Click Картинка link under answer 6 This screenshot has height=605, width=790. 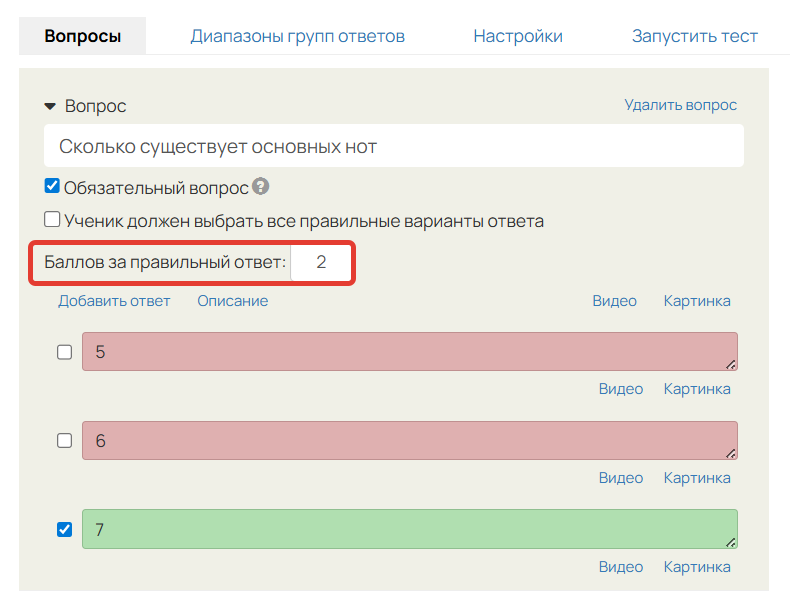click(x=697, y=478)
